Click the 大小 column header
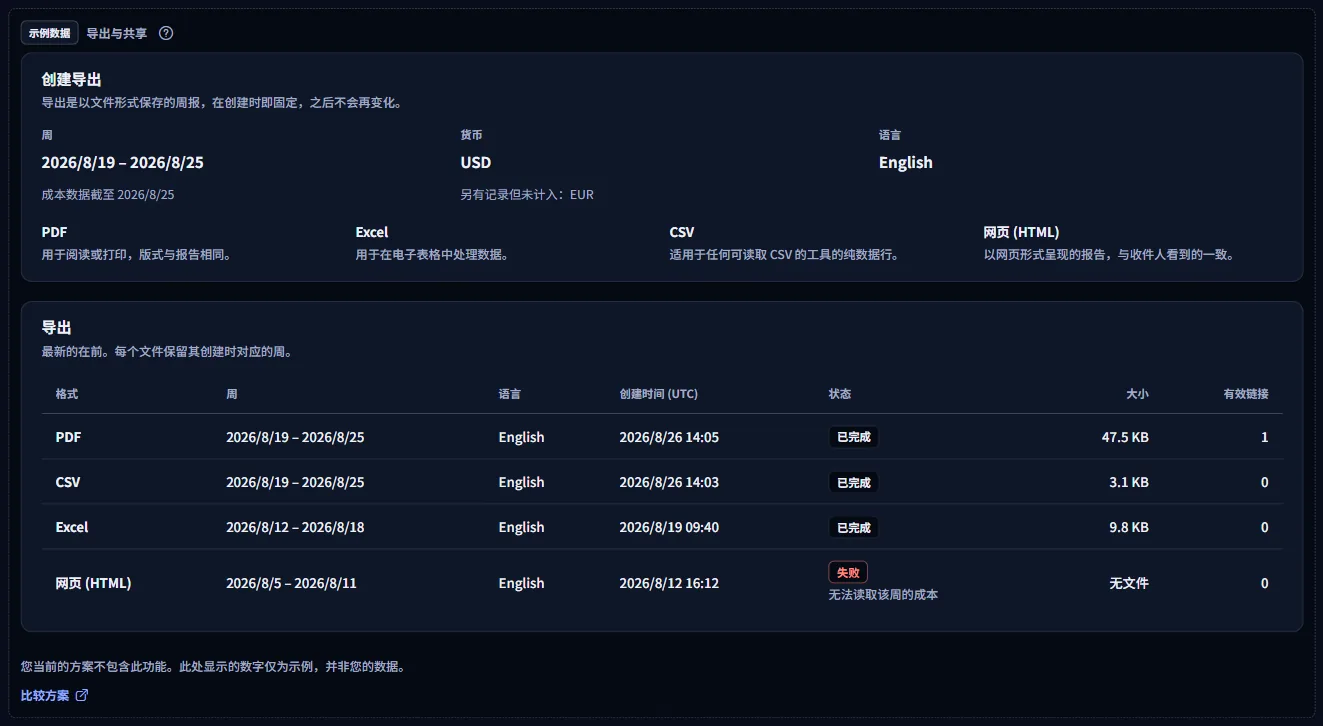Screen dimensions: 1323x726 tap(1137, 394)
